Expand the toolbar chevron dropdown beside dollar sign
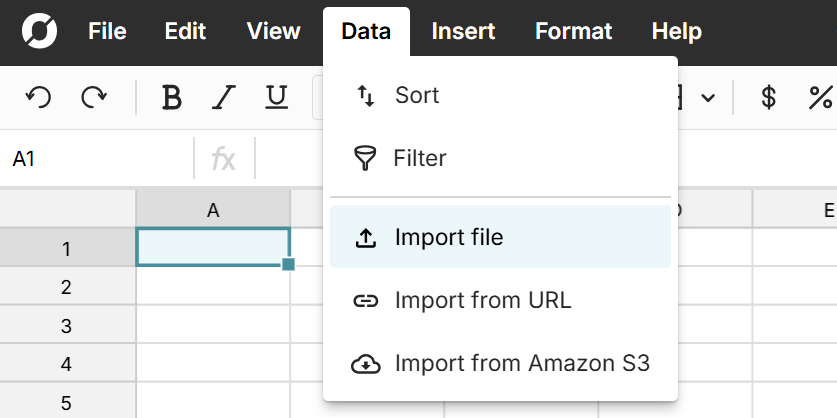Screen dimensions: 837x418 point(708,98)
